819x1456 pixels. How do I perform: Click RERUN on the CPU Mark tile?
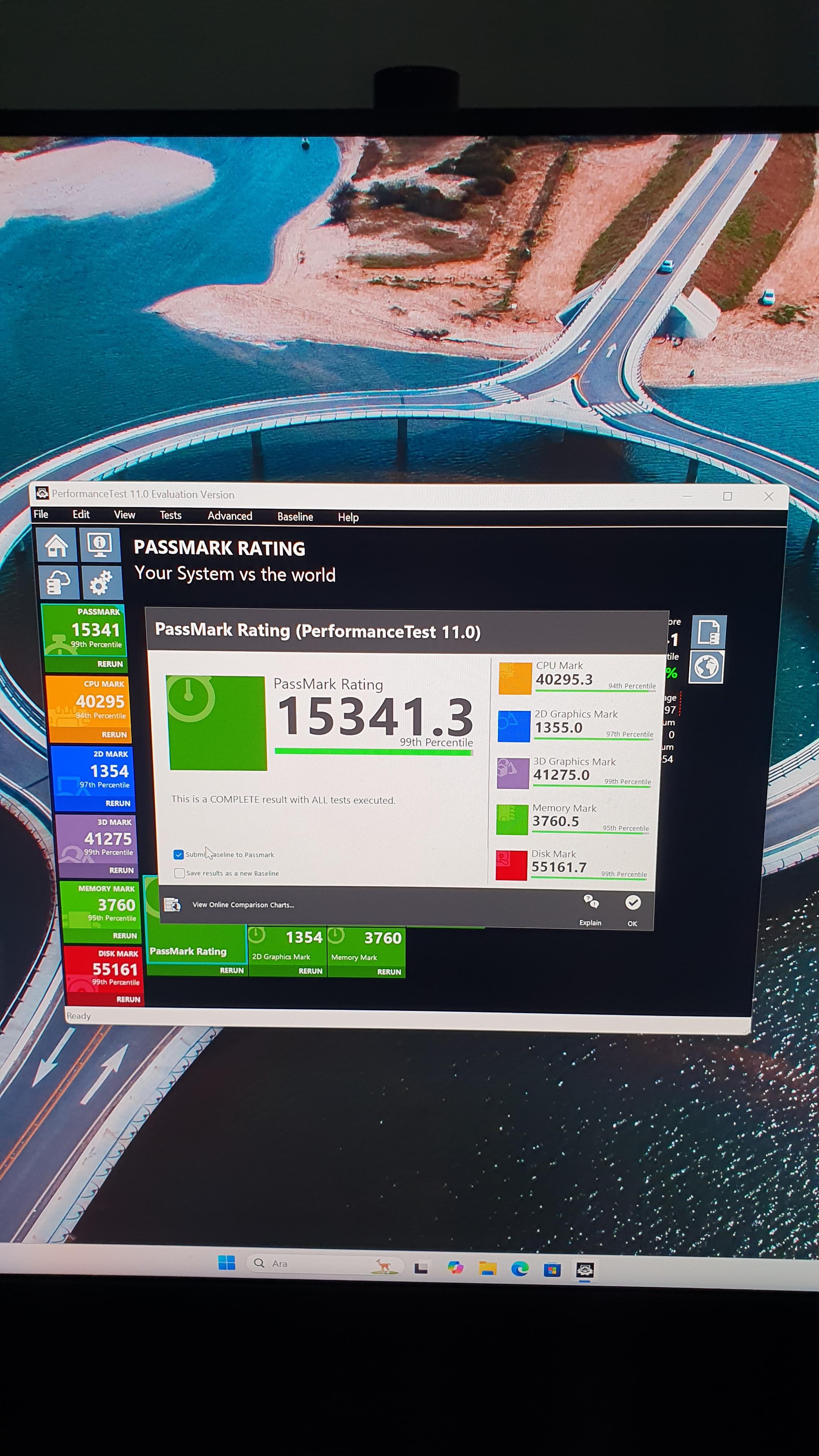114,734
